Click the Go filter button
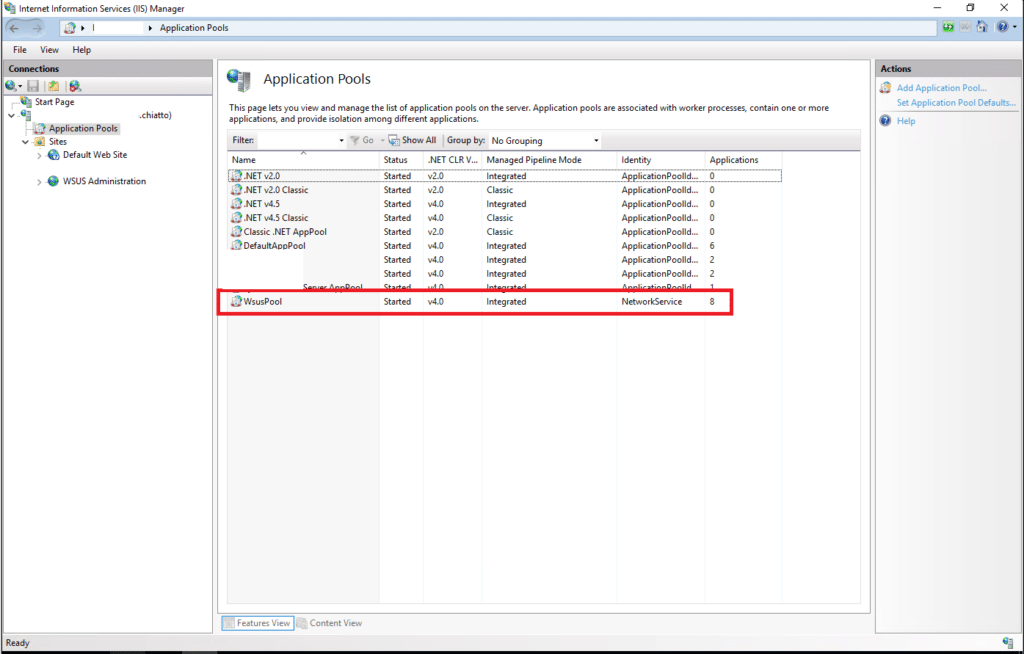1024x654 pixels. [362, 140]
